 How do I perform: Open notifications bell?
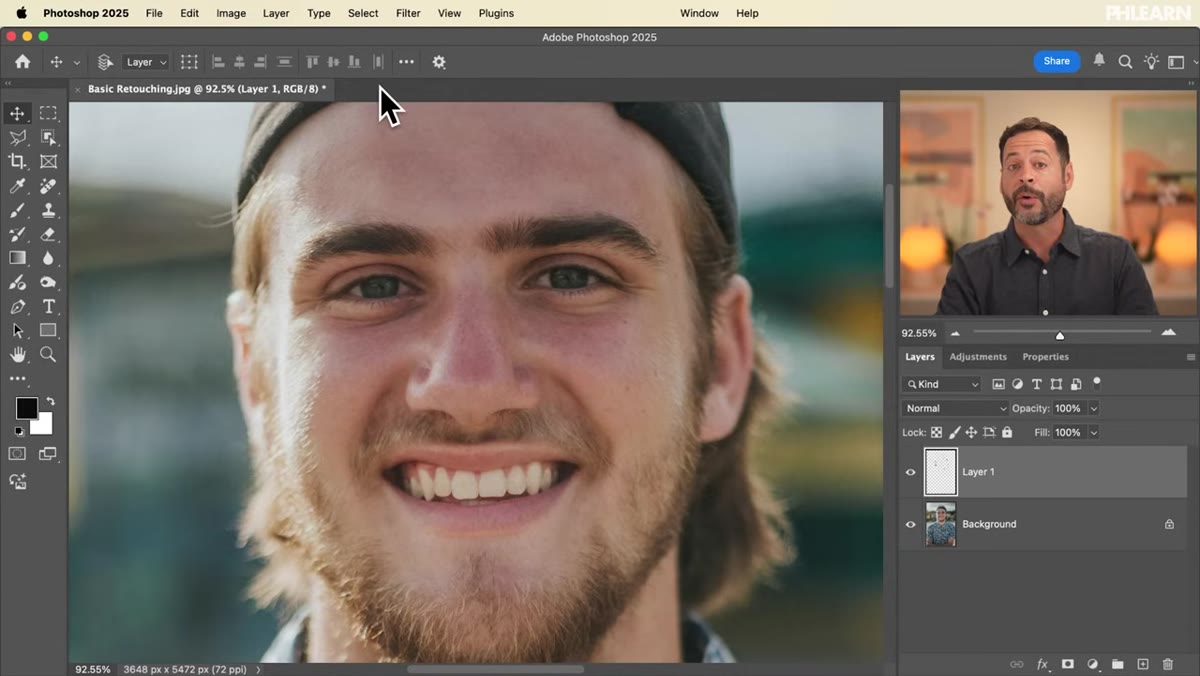tap(1099, 61)
